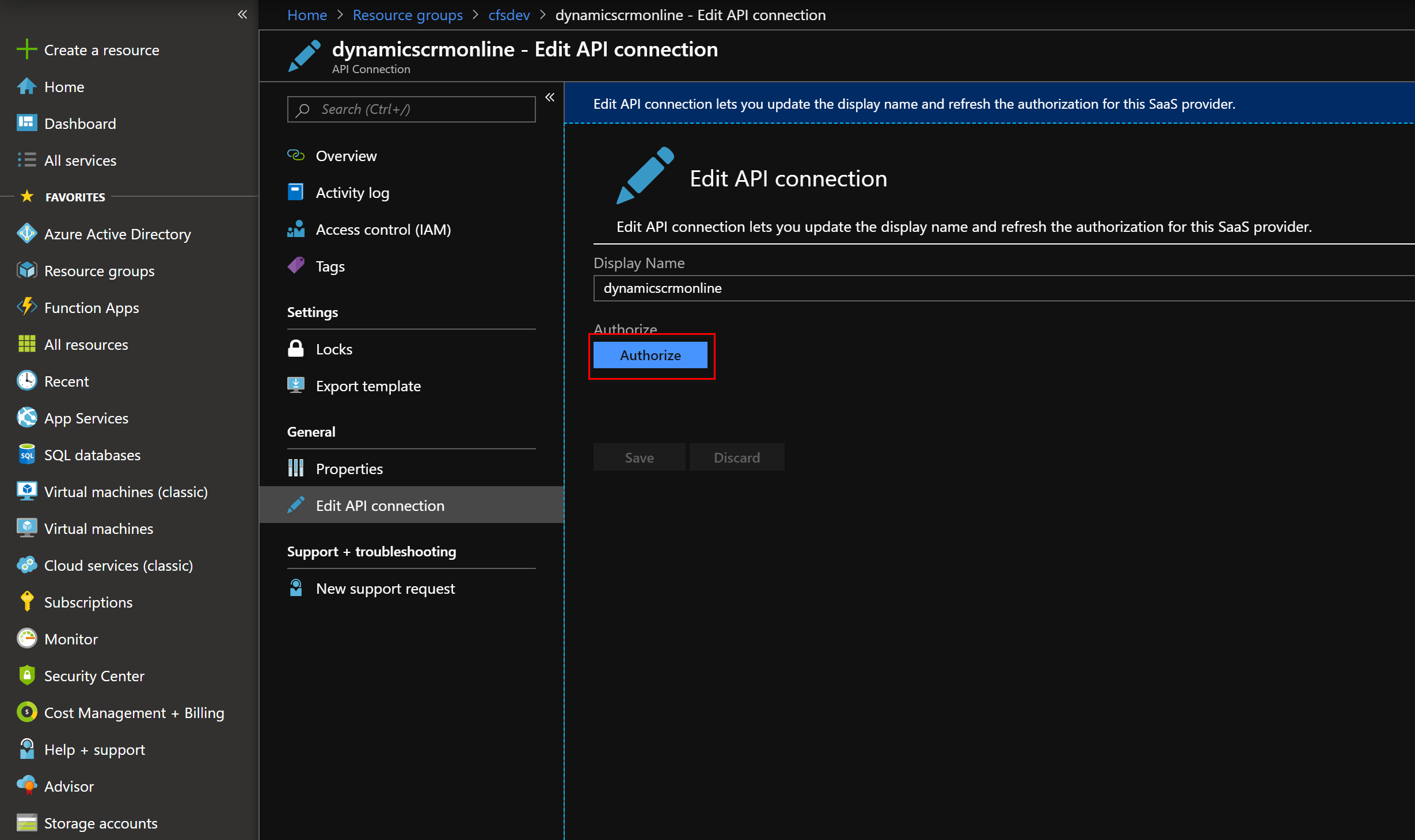Click the Display Name text field
This screenshot has width=1415, height=840.
[1004, 288]
